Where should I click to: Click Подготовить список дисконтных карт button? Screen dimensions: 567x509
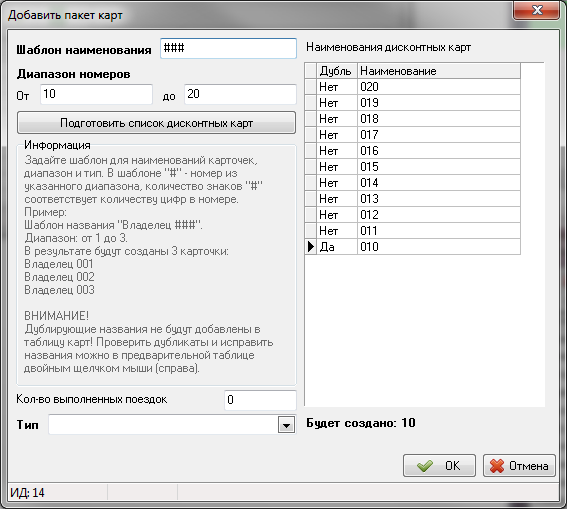click(x=156, y=123)
